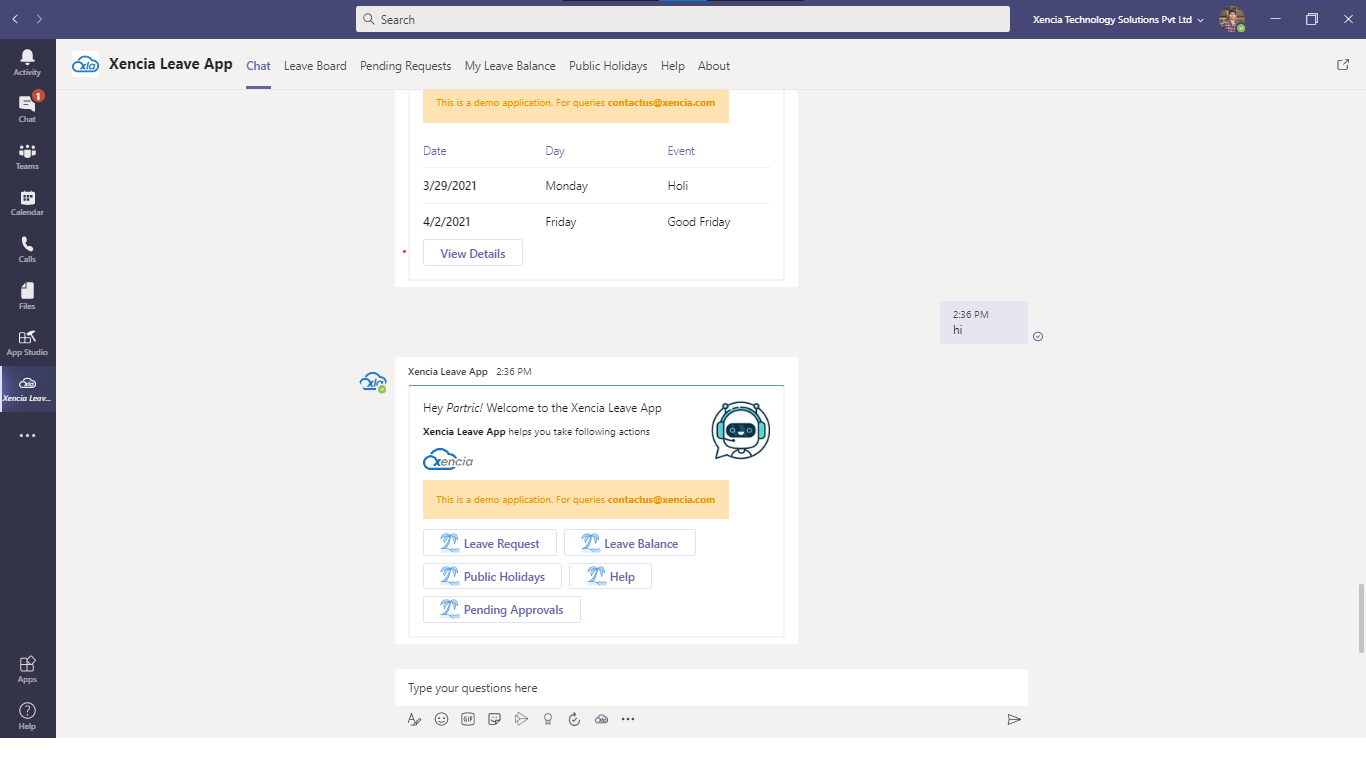Open the sticker picker
This screenshot has width=1366, height=768.
tap(494, 719)
